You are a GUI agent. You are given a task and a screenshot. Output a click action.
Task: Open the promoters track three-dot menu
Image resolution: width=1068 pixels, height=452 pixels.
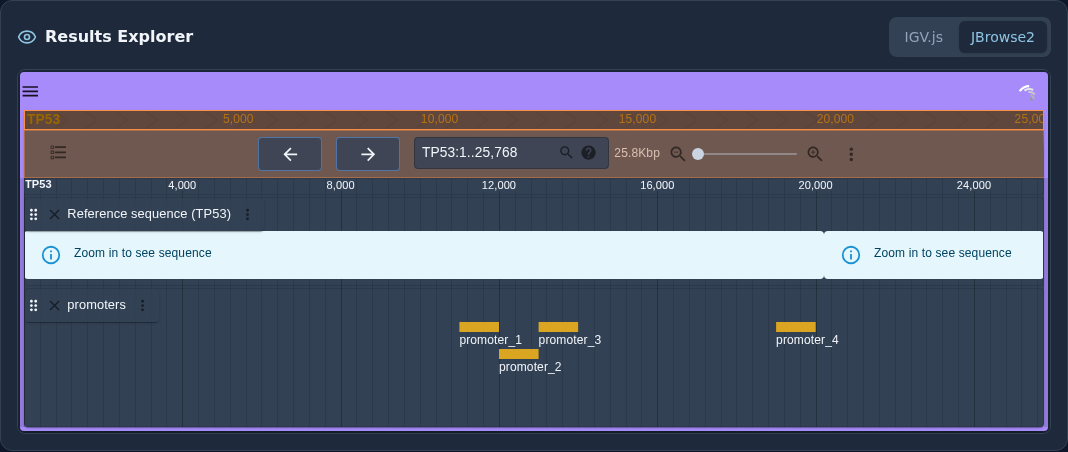click(x=142, y=306)
